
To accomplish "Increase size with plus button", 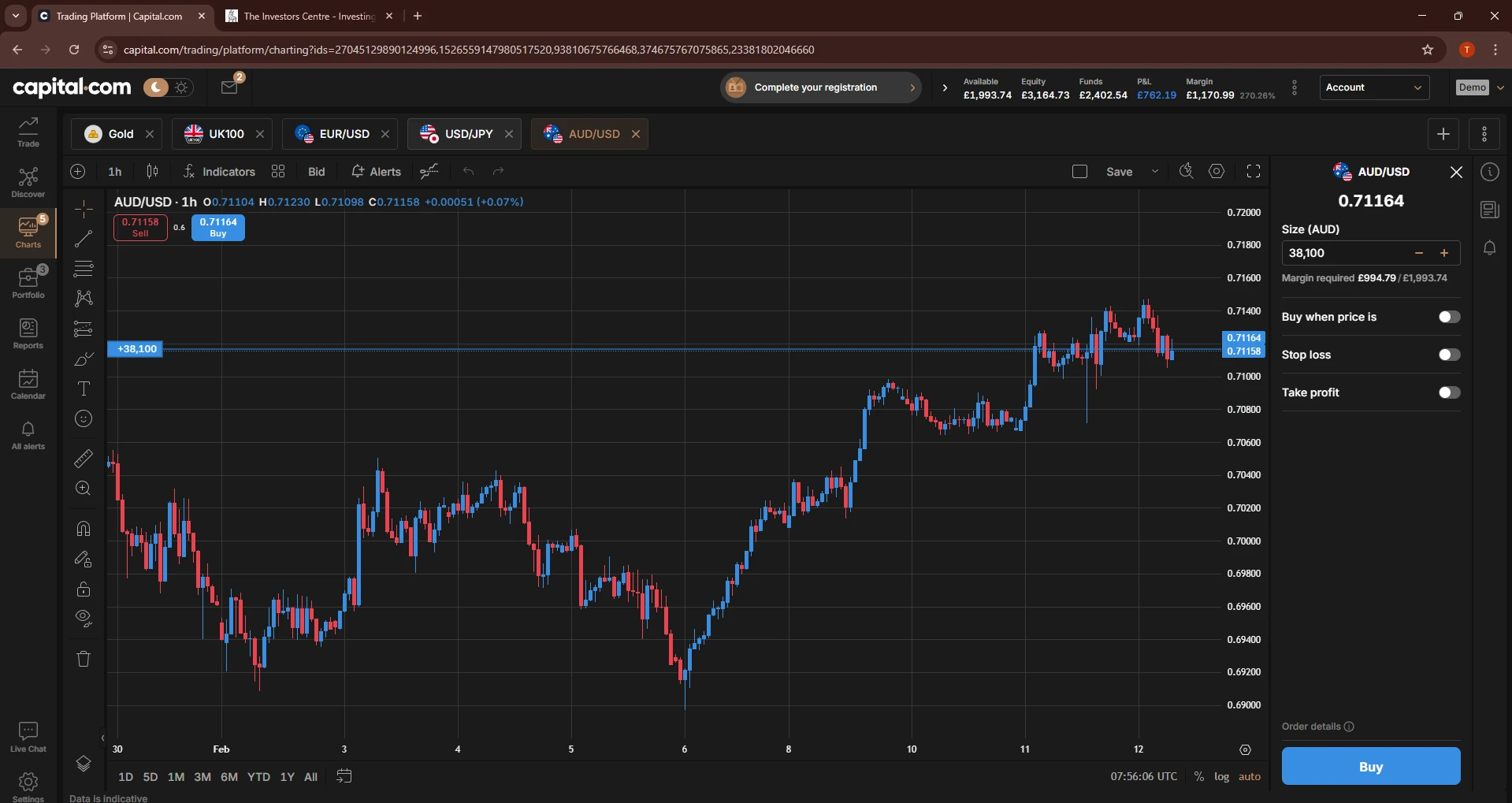I will pos(1444,253).
